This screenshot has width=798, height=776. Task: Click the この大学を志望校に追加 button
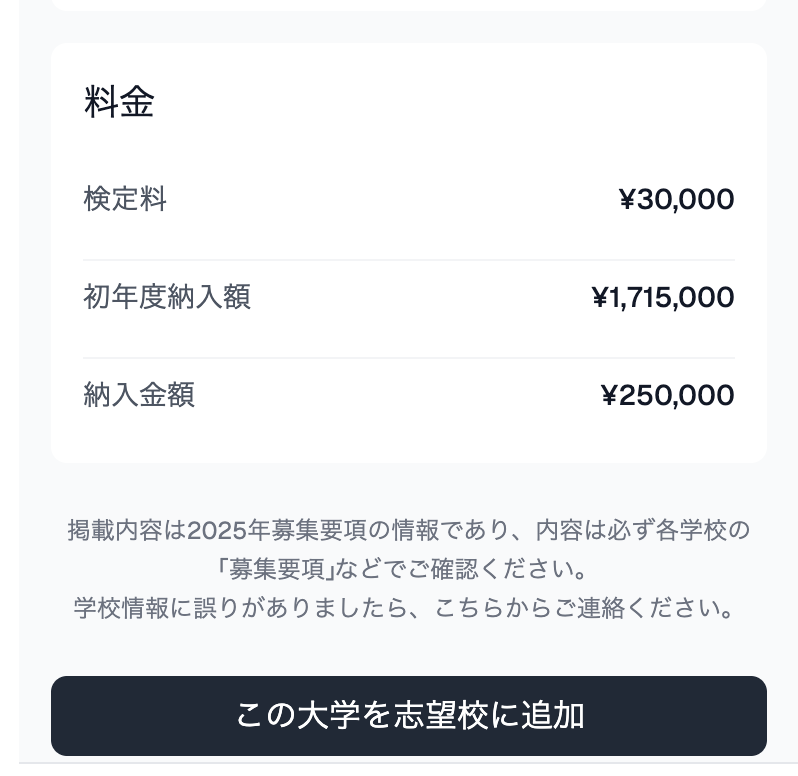pyautogui.click(x=409, y=715)
